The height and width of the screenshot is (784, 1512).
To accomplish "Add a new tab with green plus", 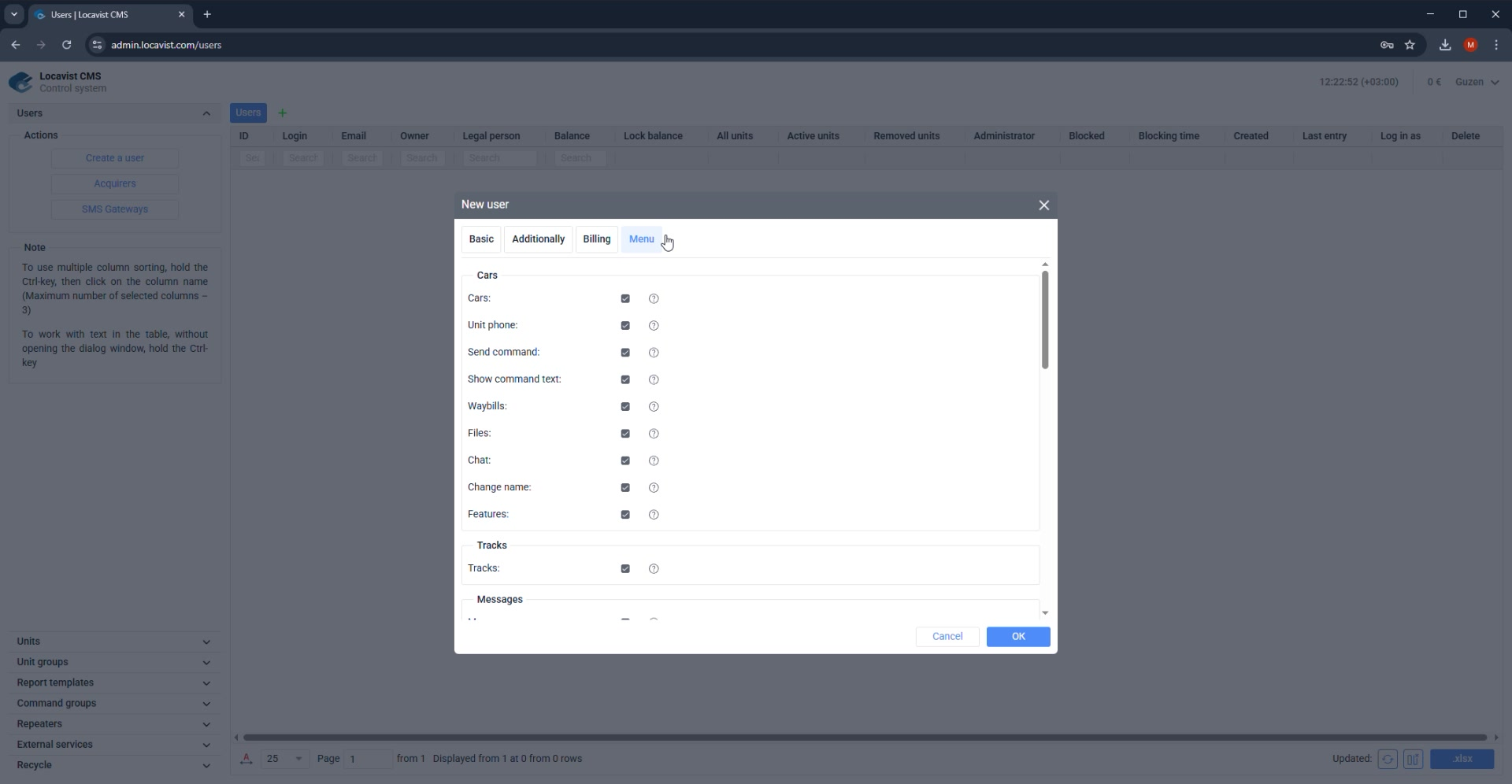I will pyautogui.click(x=283, y=113).
